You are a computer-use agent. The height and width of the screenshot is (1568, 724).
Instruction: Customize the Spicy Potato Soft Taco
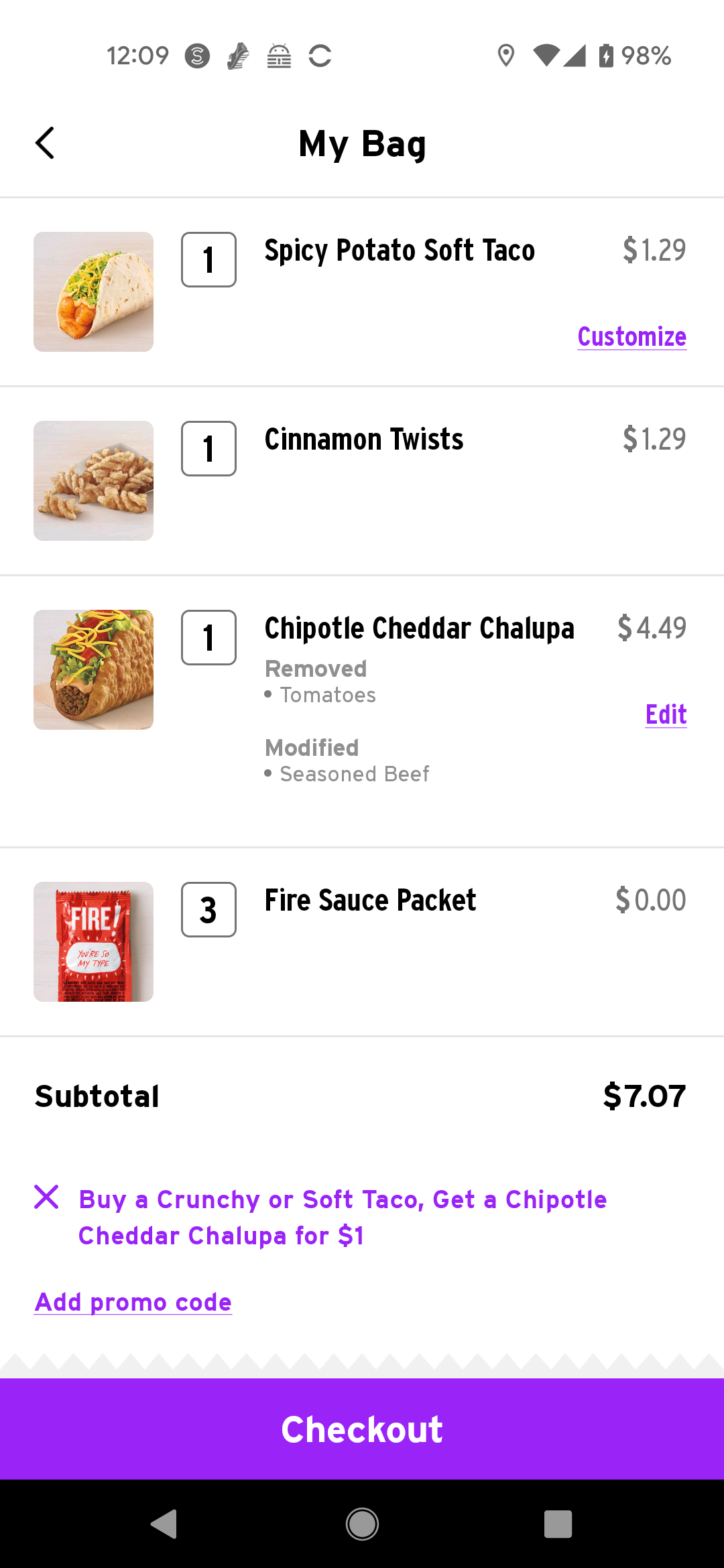coord(631,336)
